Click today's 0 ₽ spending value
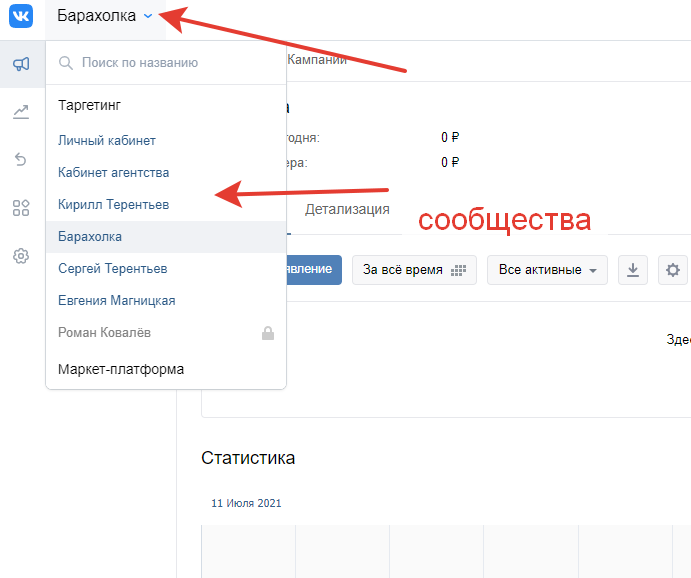691x578 pixels. (x=450, y=137)
